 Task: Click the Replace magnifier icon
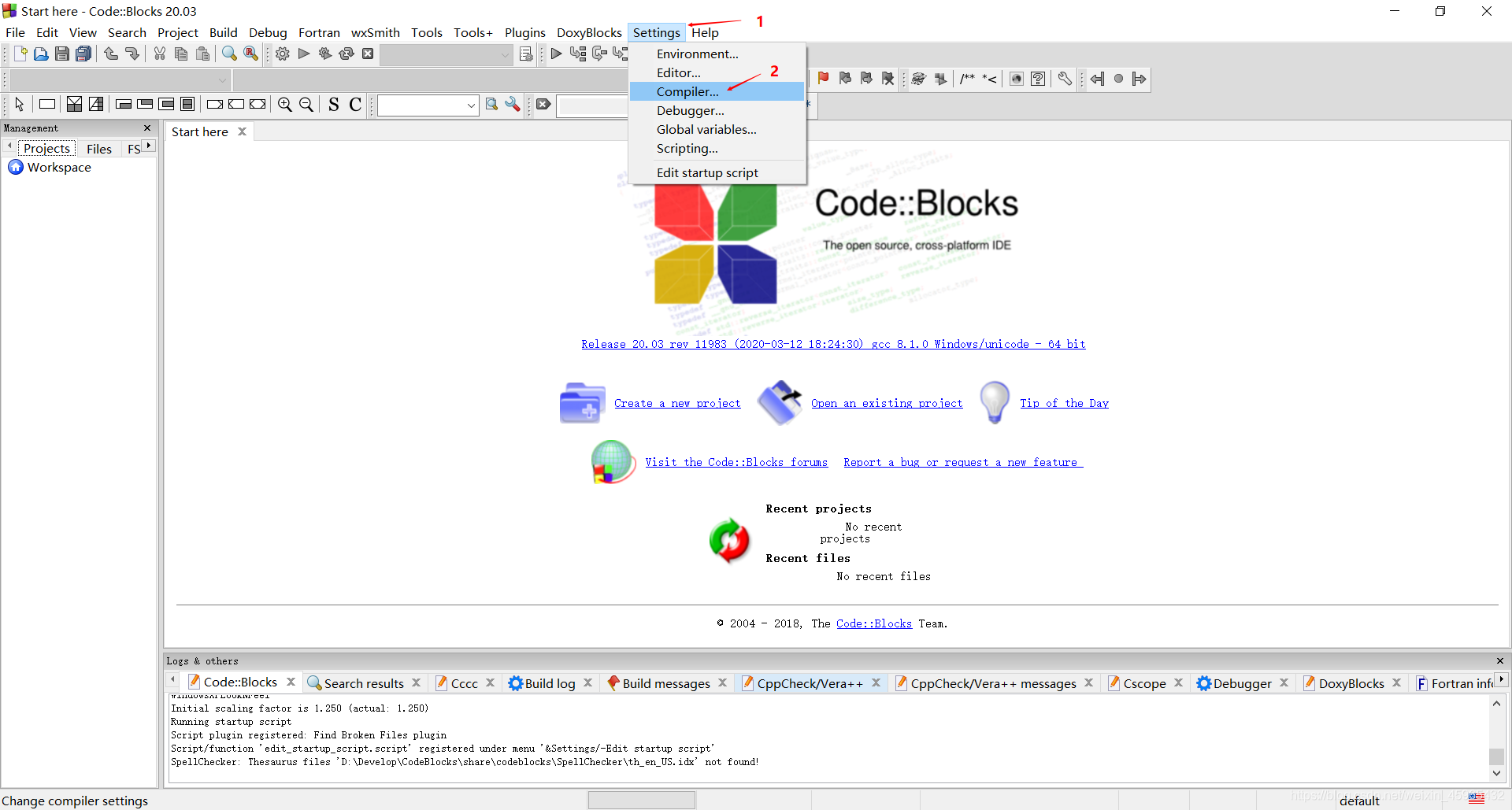click(250, 54)
